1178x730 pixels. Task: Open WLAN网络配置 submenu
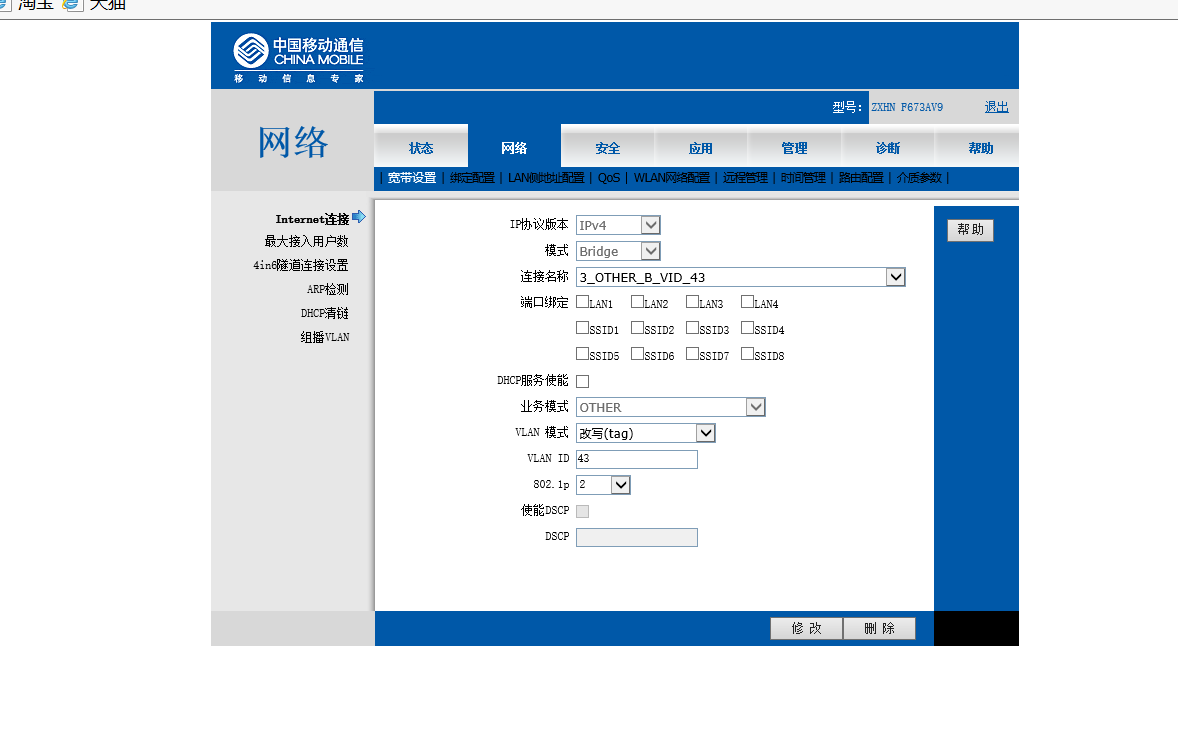[x=671, y=178]
